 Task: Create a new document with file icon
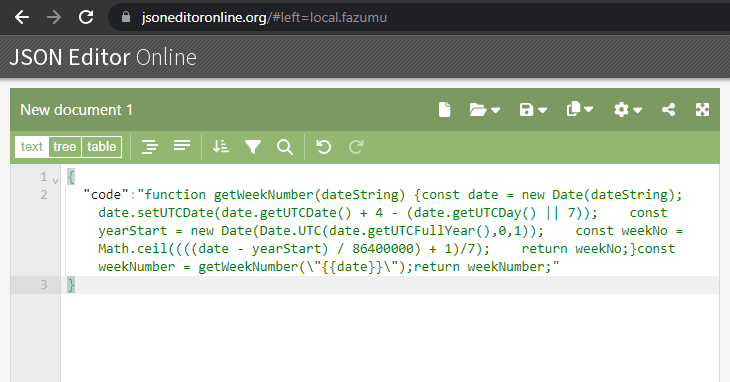[x=445, y=110]
